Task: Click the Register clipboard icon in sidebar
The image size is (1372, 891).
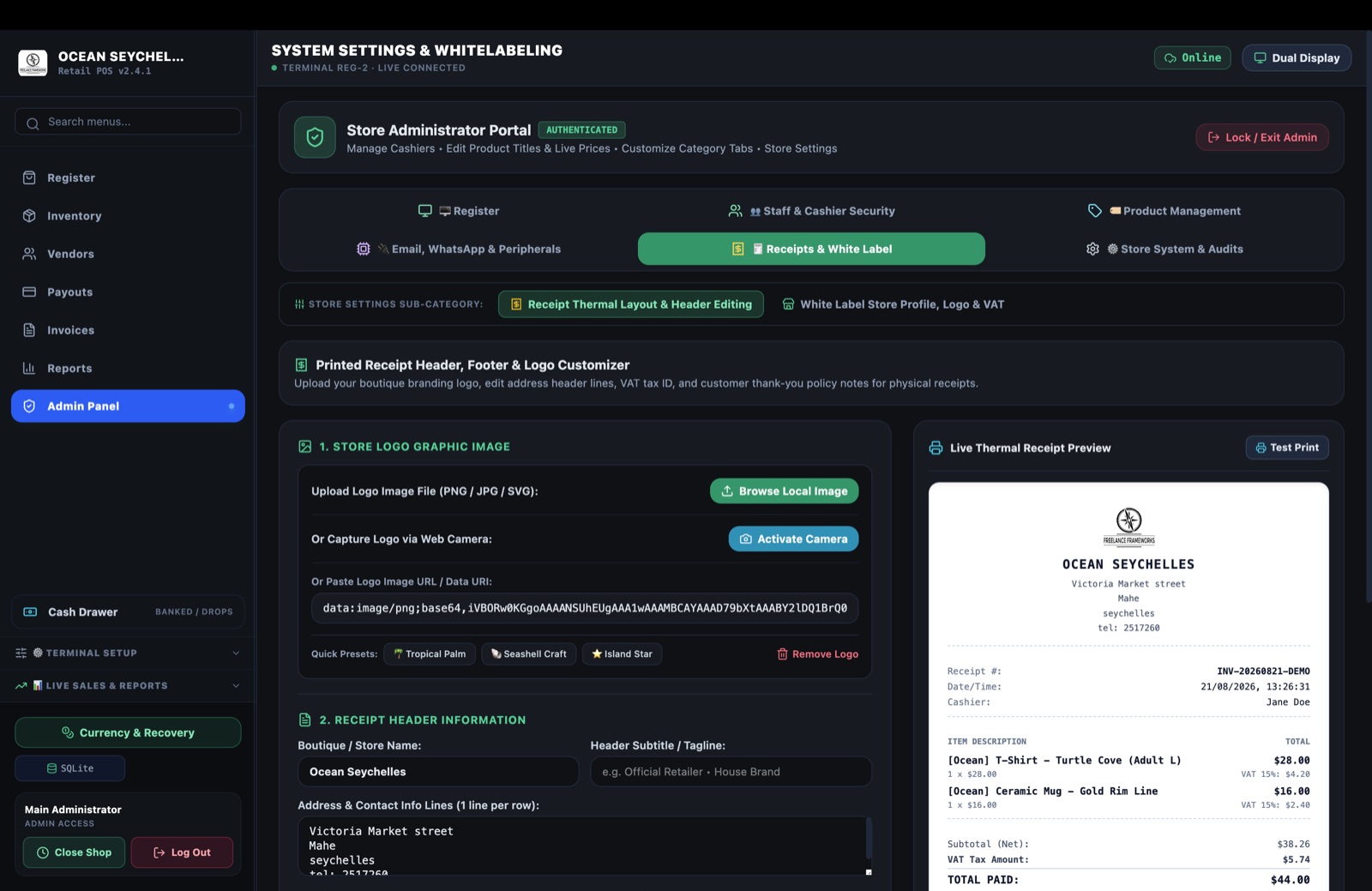Action: tap(29, 178)
